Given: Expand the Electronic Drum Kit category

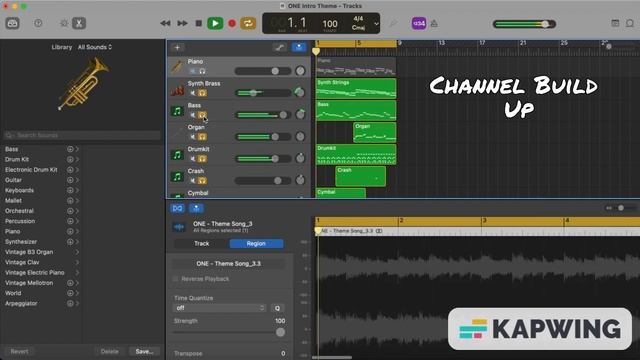Looking at the screenshot, I should pyautogui.click(x=77, y=170).
